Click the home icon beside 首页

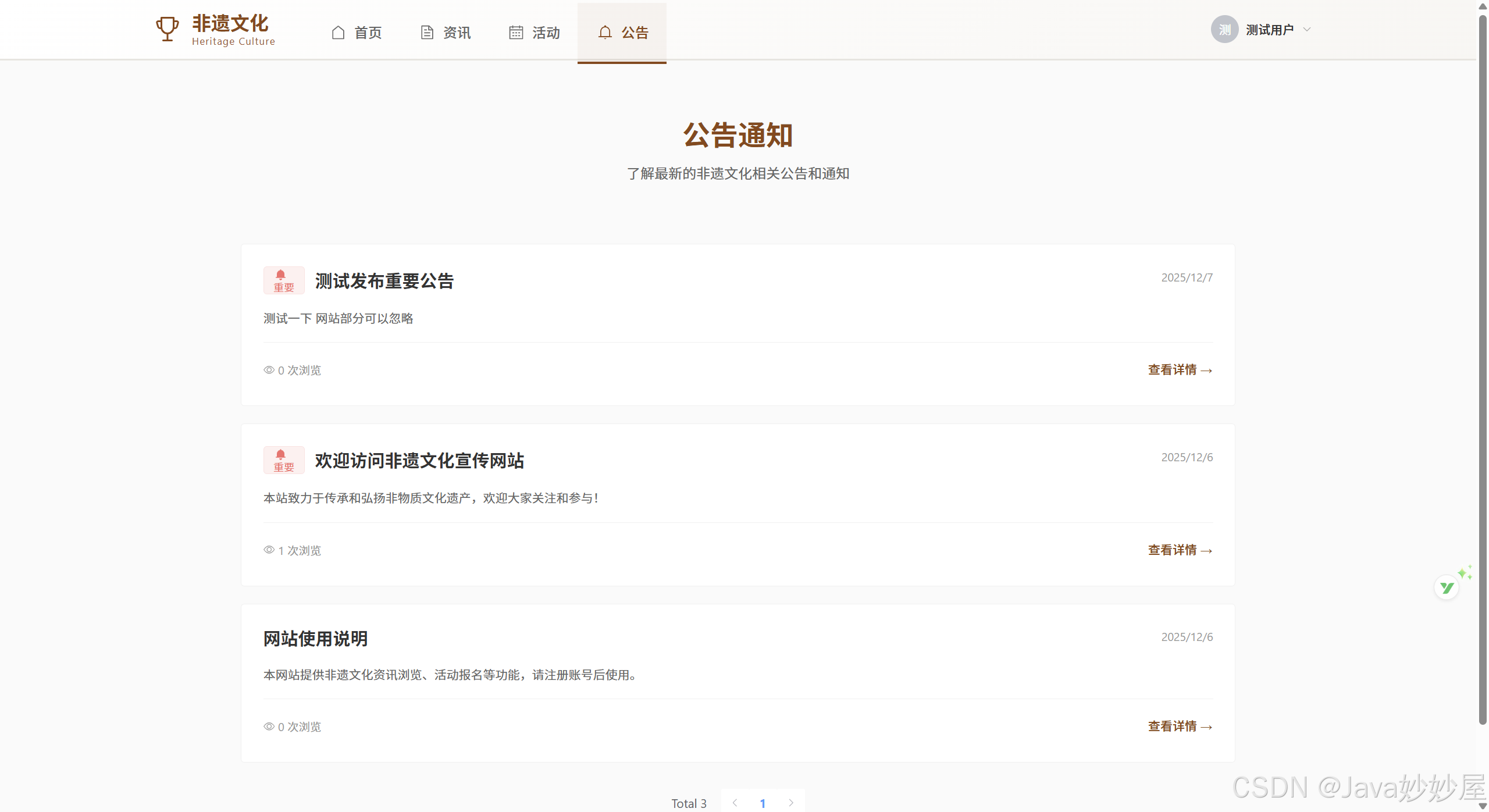coord(338,33)
